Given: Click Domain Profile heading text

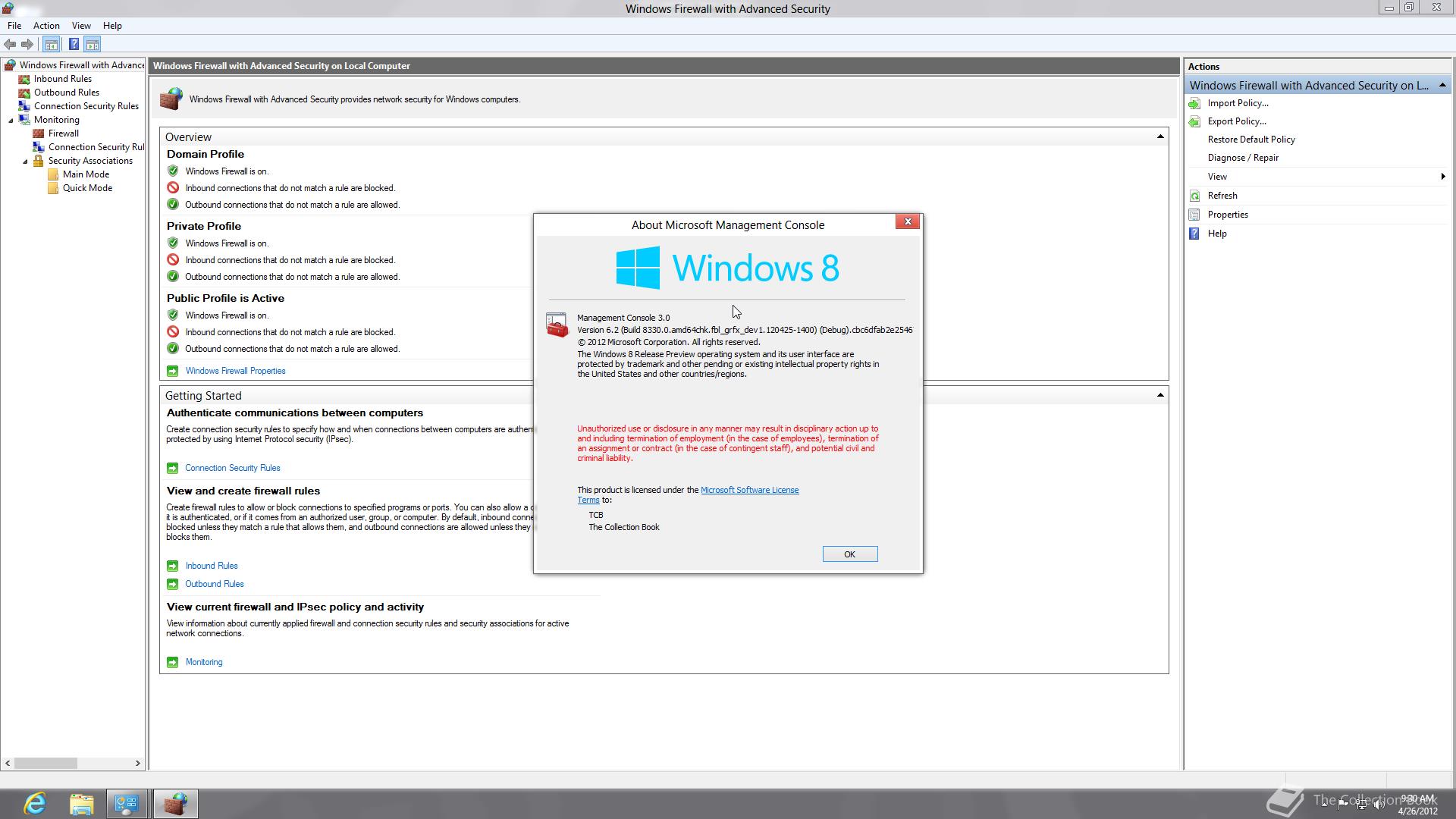Looking at the screenshot, I should [206, 154].
